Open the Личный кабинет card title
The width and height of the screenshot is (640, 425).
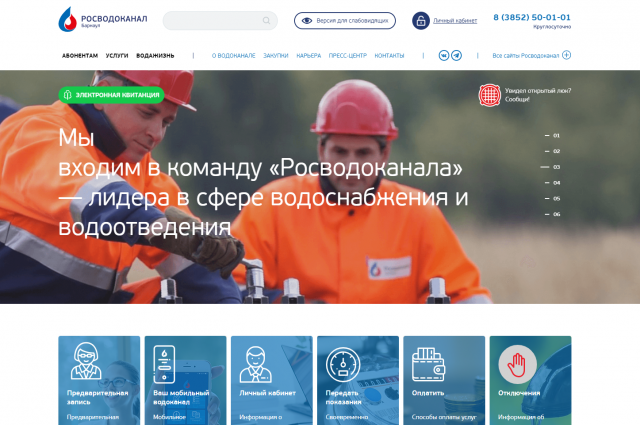(267, 393)
